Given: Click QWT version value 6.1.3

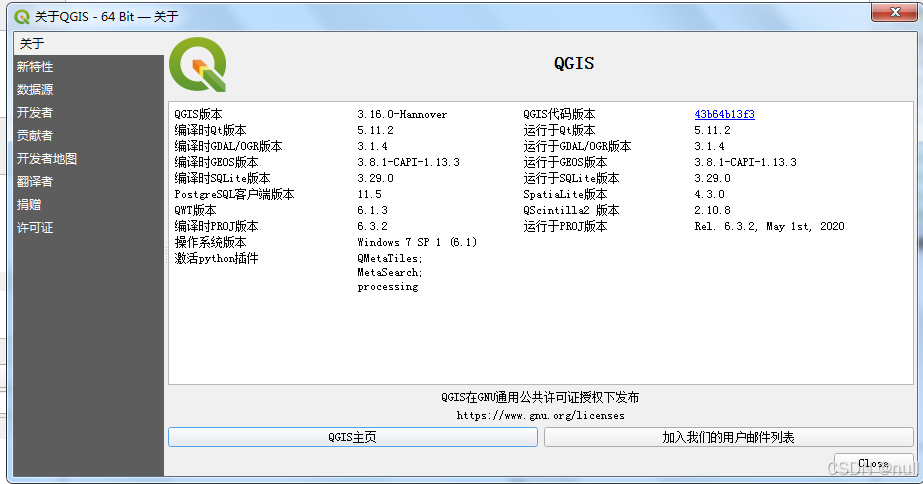Looking at the screenshot, I should [372, 210].
